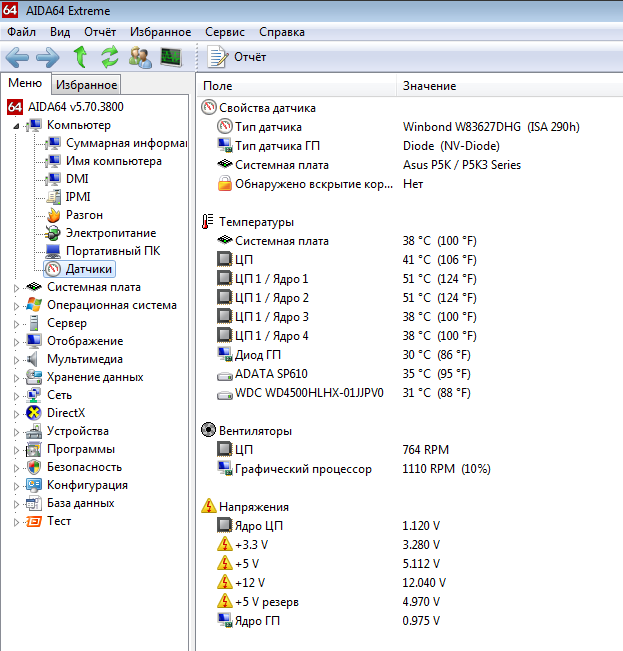The height and width of the screenshot is (651, 623).
Task: Expand the Мультимедиа tree node
Action: 16,360
